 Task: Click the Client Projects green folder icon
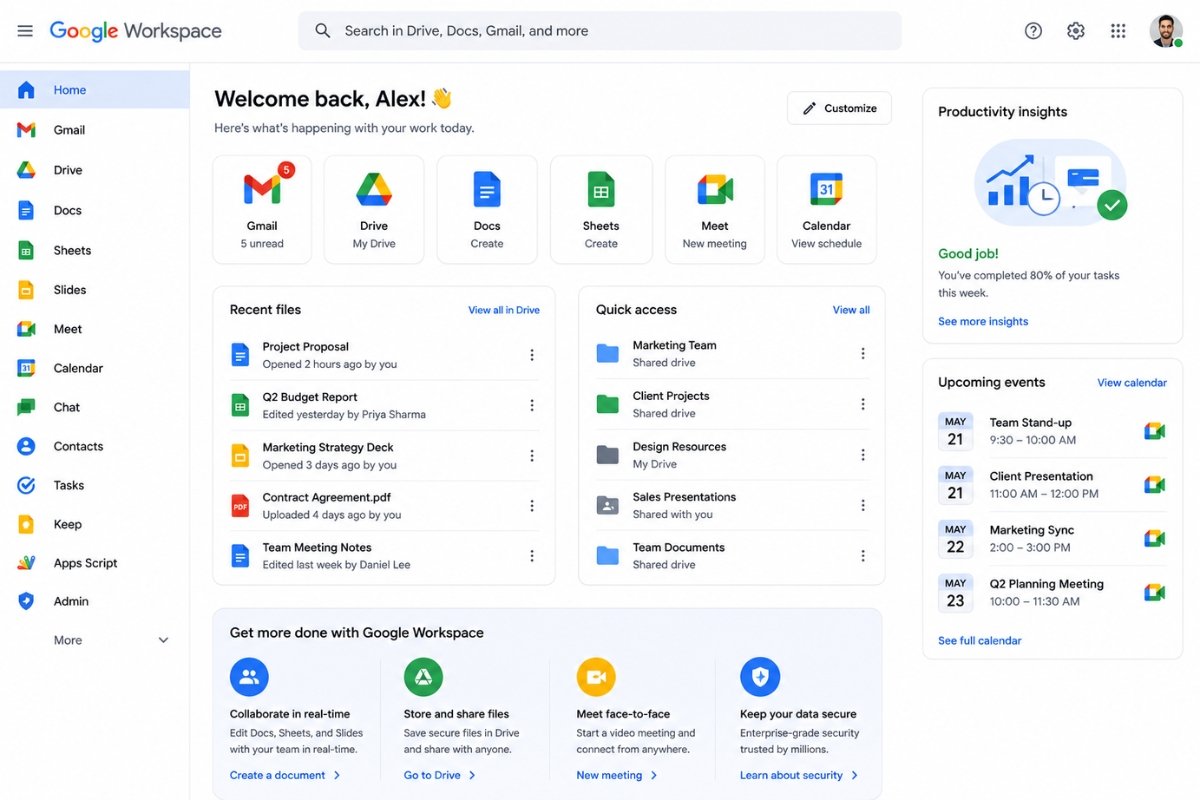(608, 404)
